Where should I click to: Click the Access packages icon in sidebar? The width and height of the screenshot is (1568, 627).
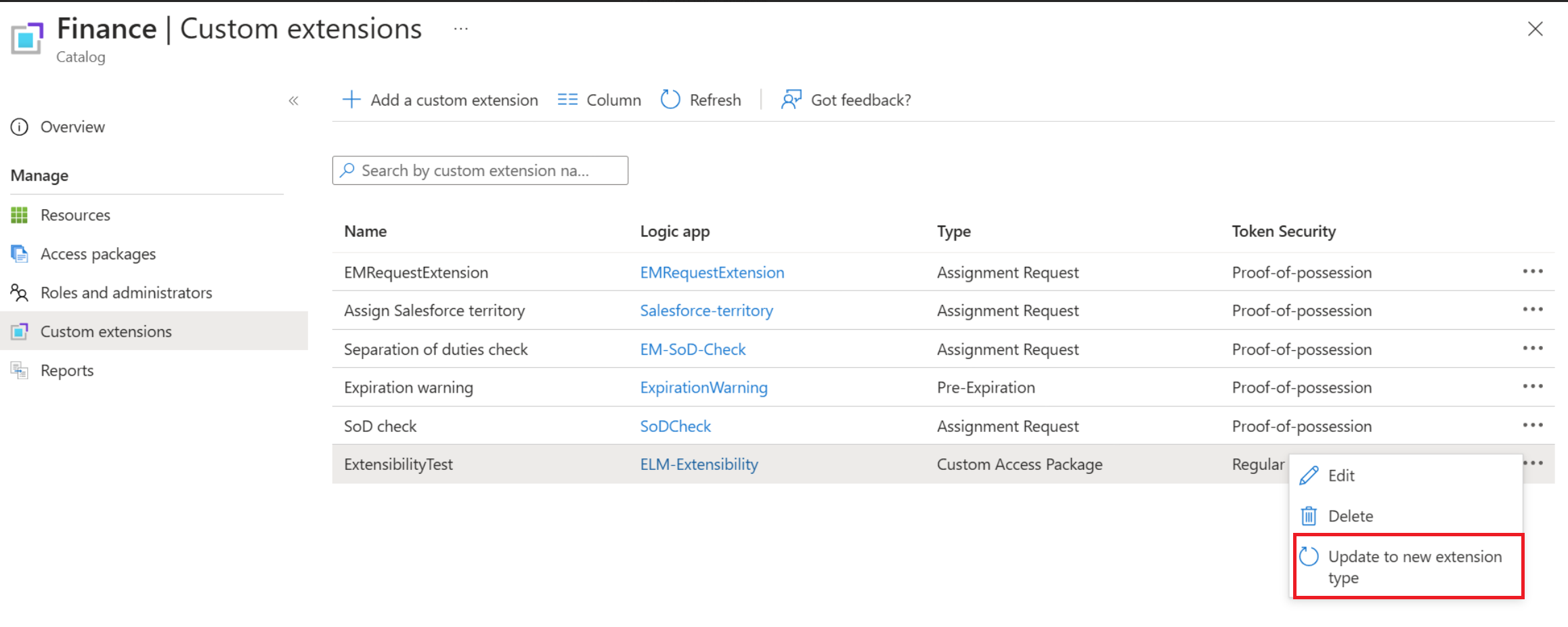(20, 254)
